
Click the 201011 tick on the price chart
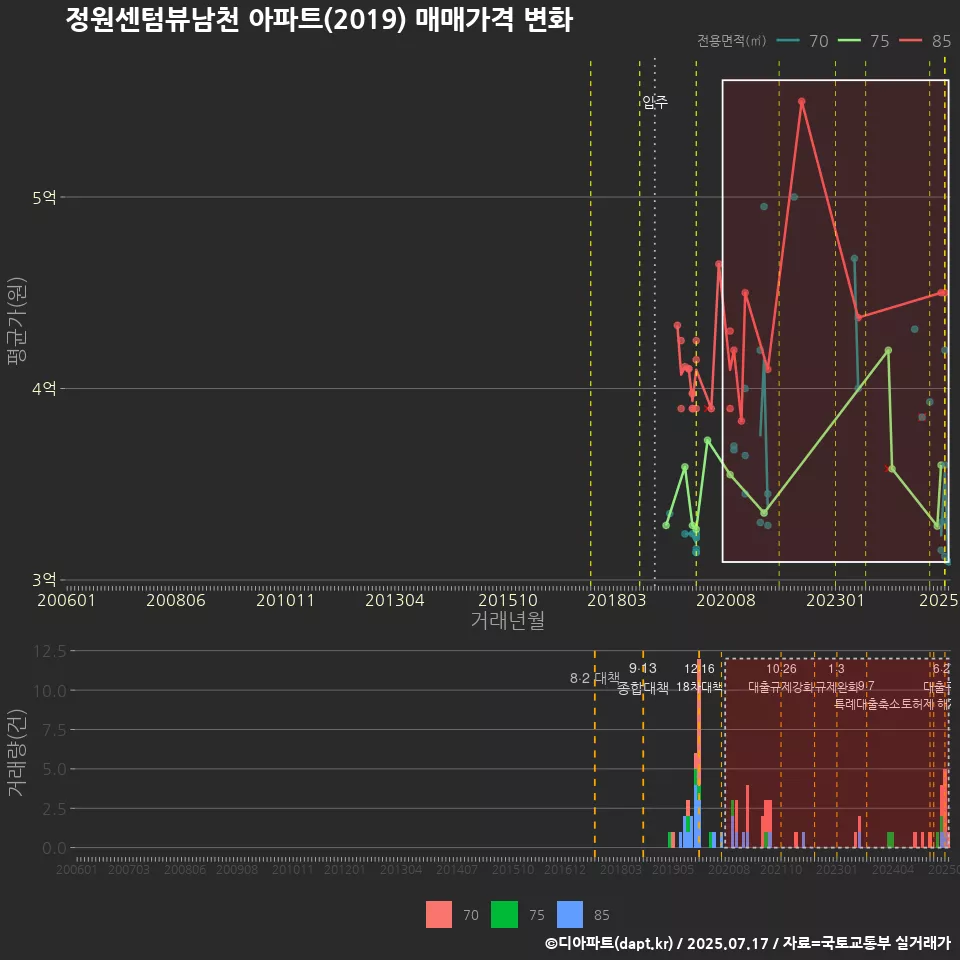click(285, 600)
